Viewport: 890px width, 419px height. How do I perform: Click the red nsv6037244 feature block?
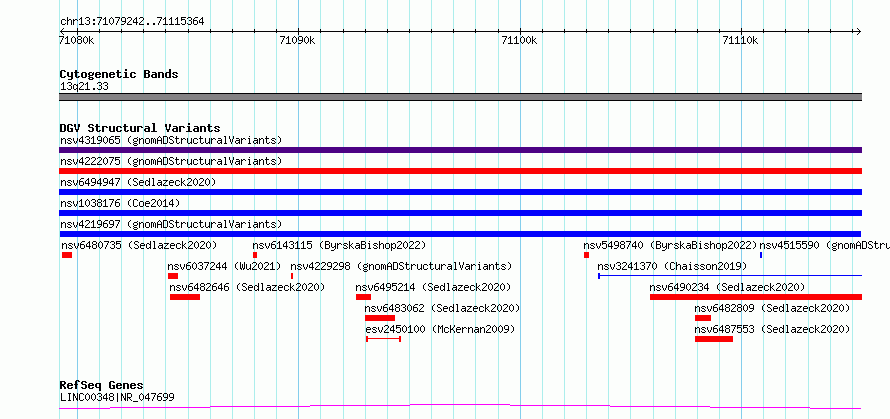point(173,276)
